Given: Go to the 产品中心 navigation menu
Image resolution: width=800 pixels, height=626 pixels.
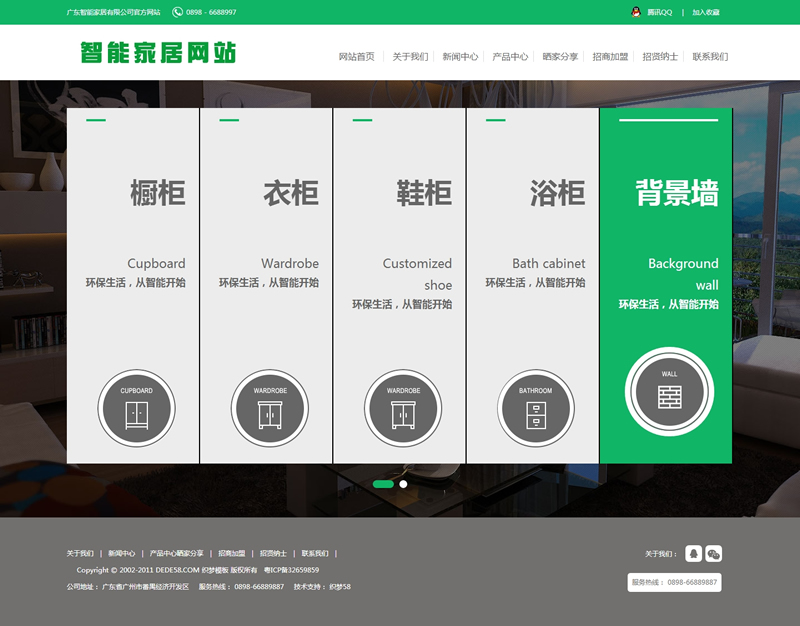Looking at the screenshot, I should tap(510, 57).
